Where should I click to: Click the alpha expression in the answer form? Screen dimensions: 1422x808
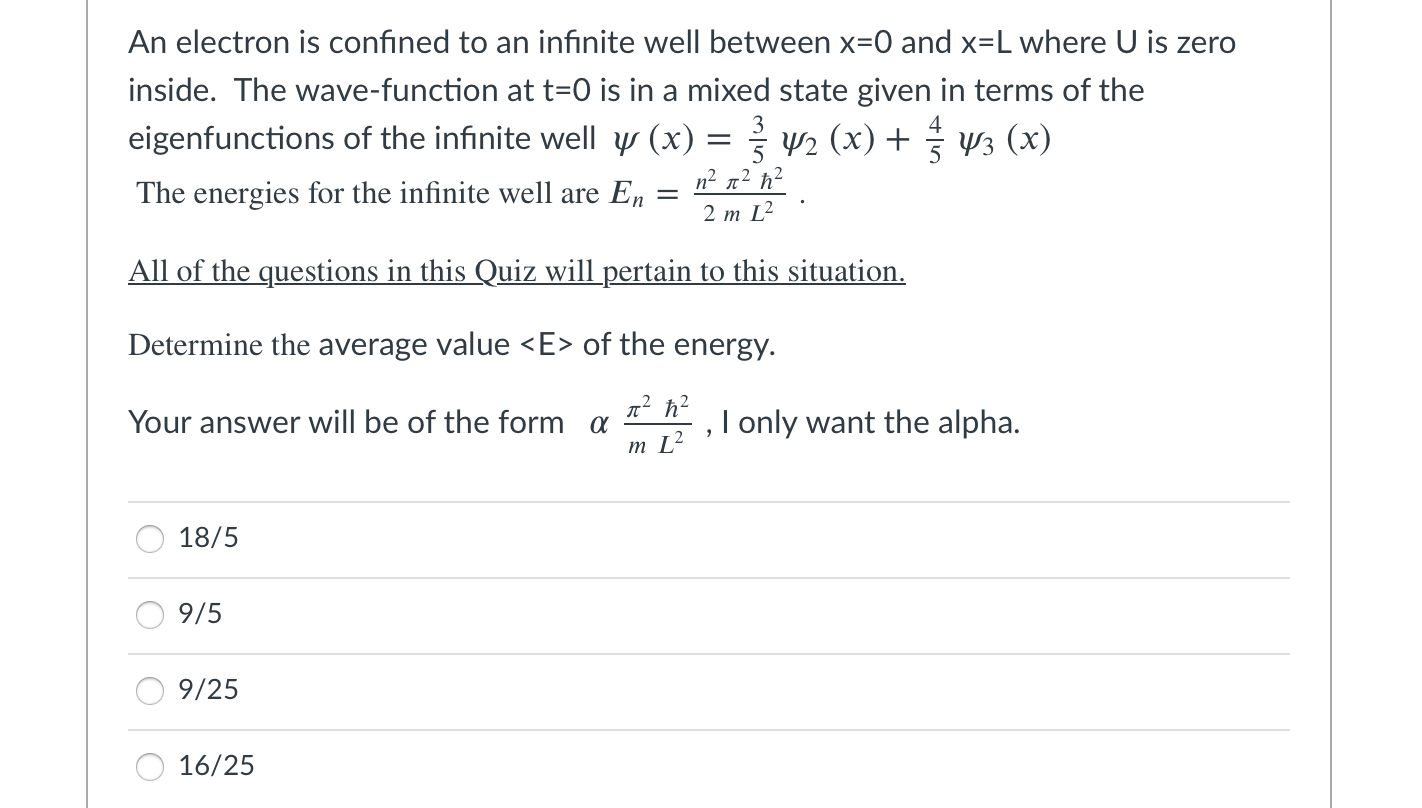click(645, 421)
